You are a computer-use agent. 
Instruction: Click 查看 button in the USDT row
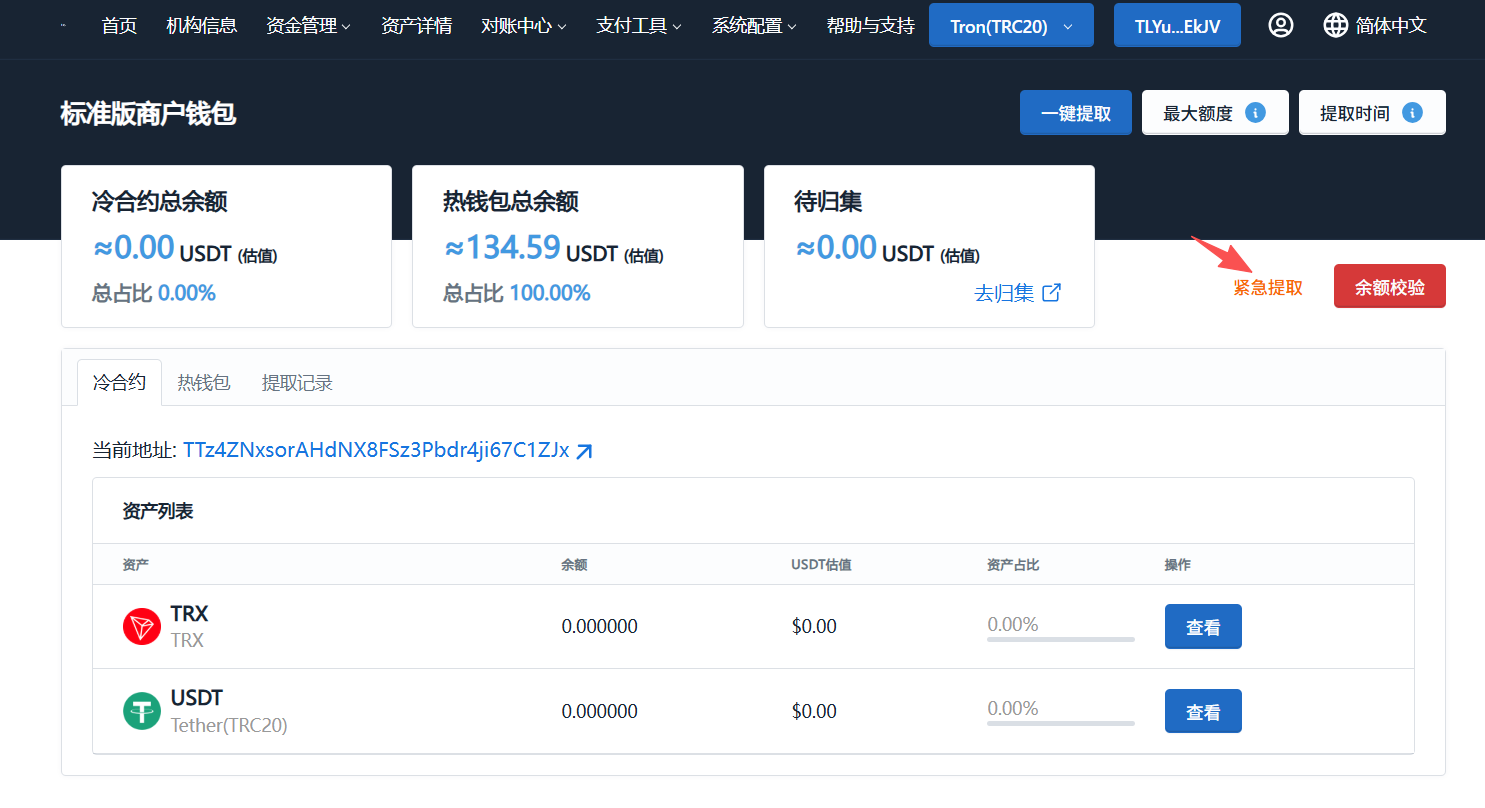click(1203, 711)
